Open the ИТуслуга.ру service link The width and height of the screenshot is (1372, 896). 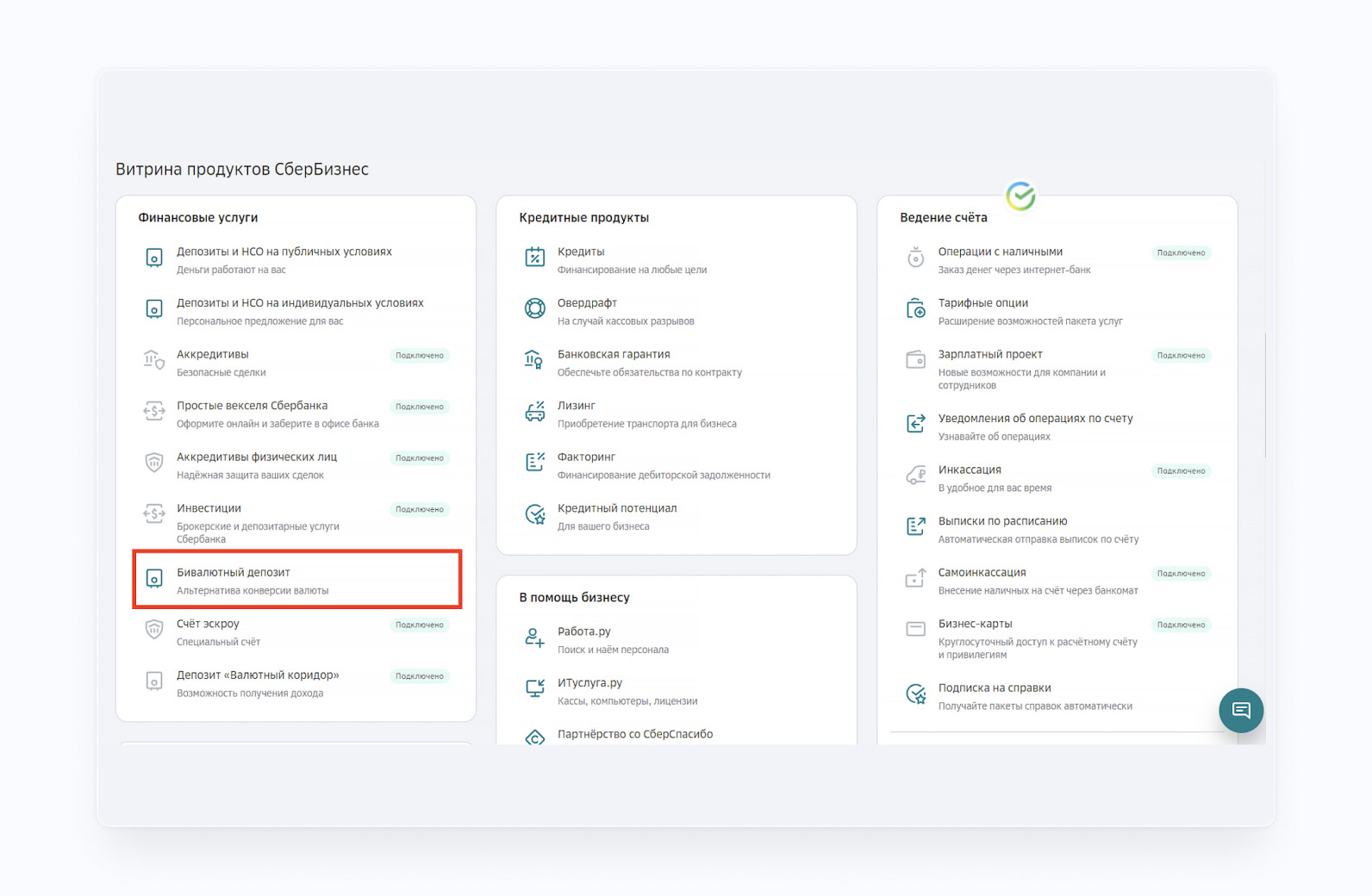(x=589, y=683)
